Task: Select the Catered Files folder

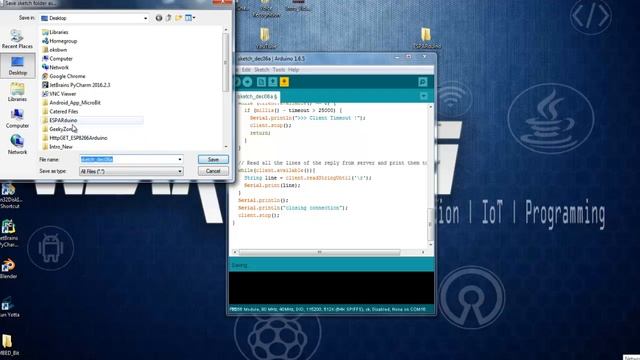Action: (60, 111)
